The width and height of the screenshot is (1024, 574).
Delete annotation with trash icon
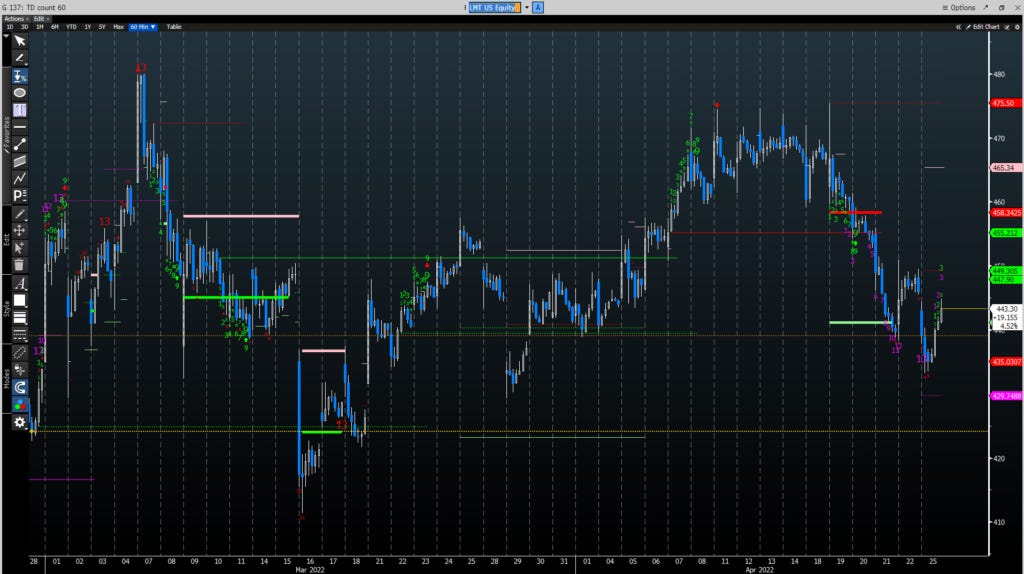[x=20, y=264]
